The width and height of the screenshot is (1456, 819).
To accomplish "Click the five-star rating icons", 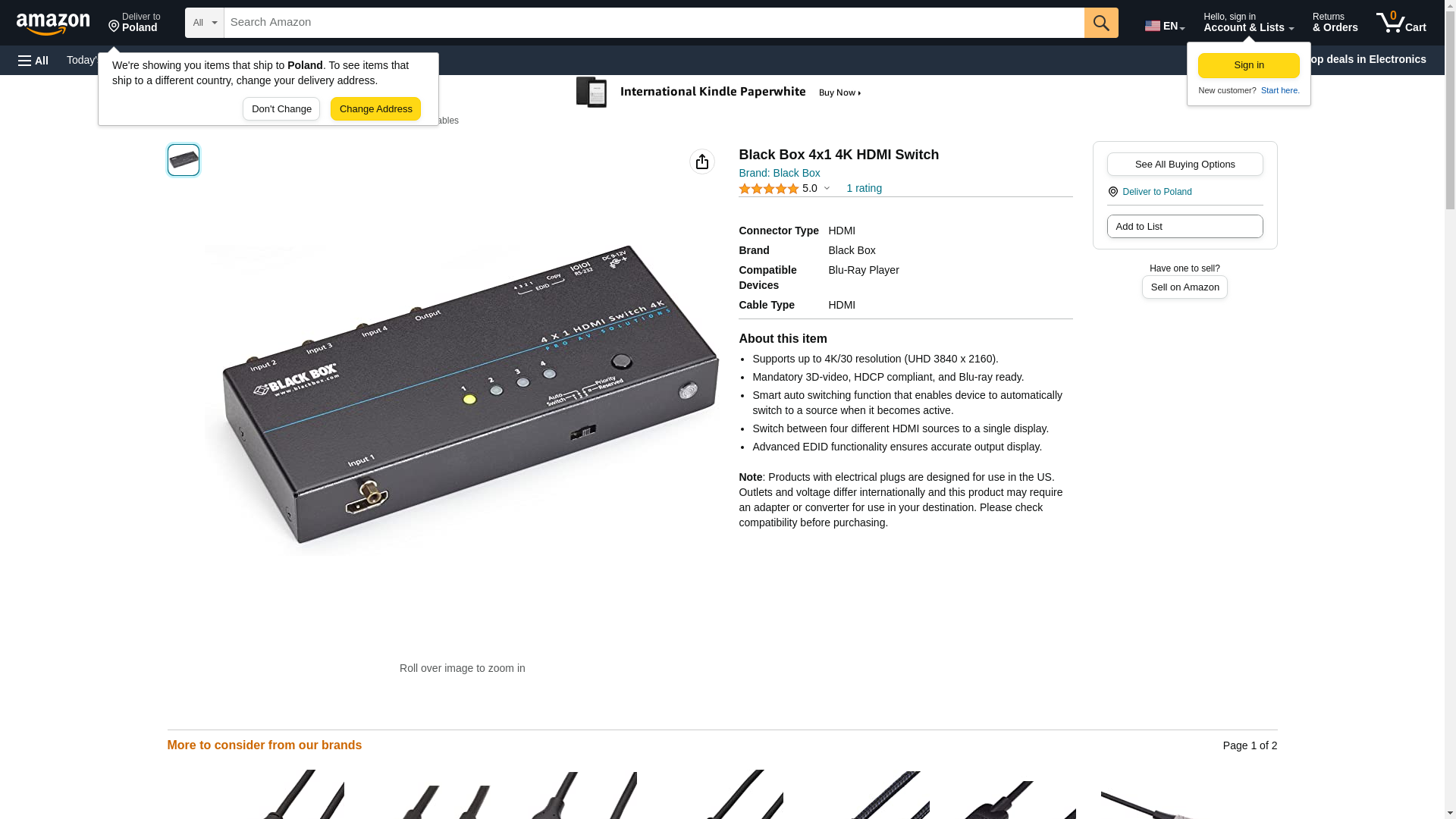I will [768, 188].
